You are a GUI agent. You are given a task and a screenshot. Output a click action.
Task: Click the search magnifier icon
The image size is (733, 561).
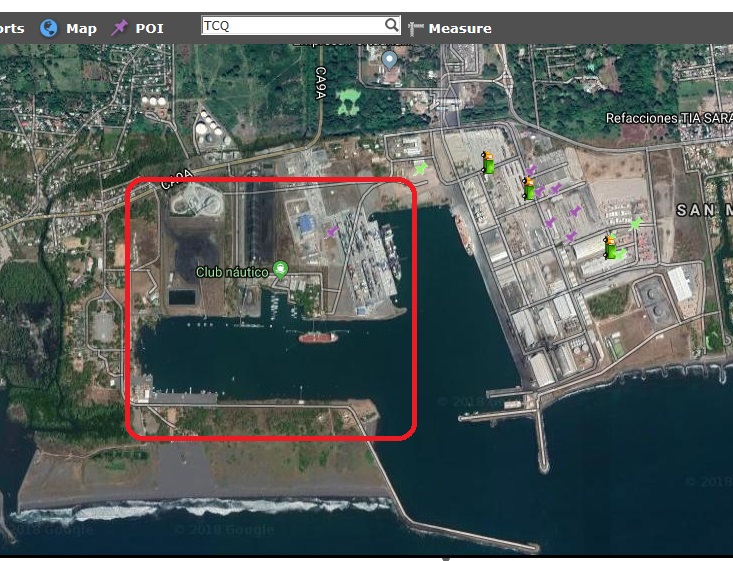[x=391, y=25]
